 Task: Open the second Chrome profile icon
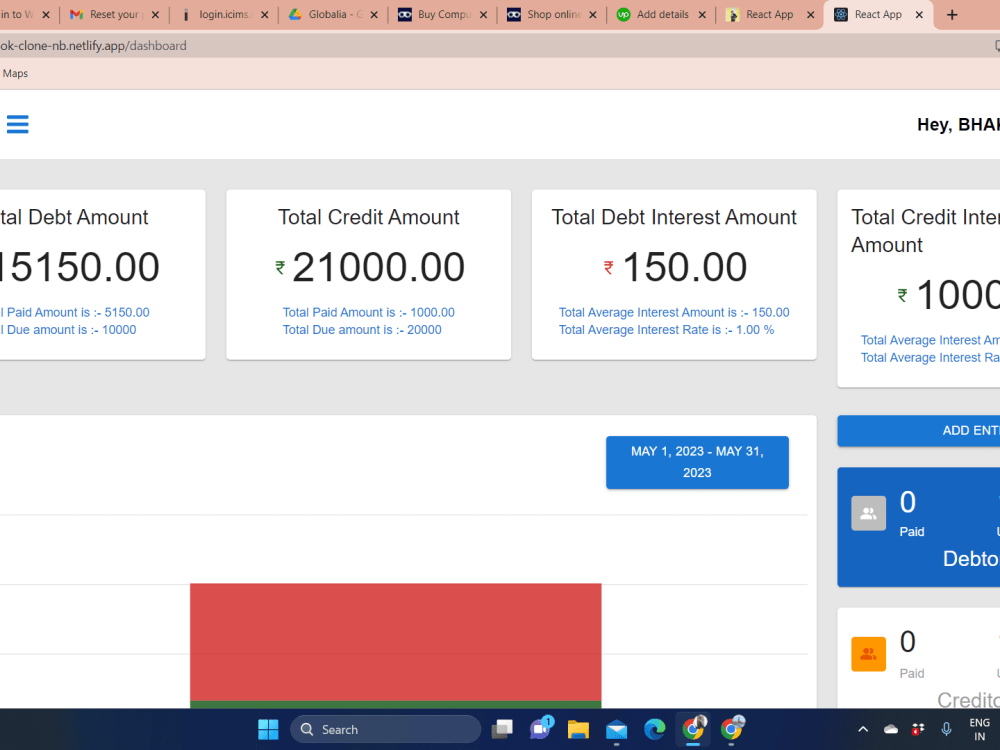tap(732, 729)
